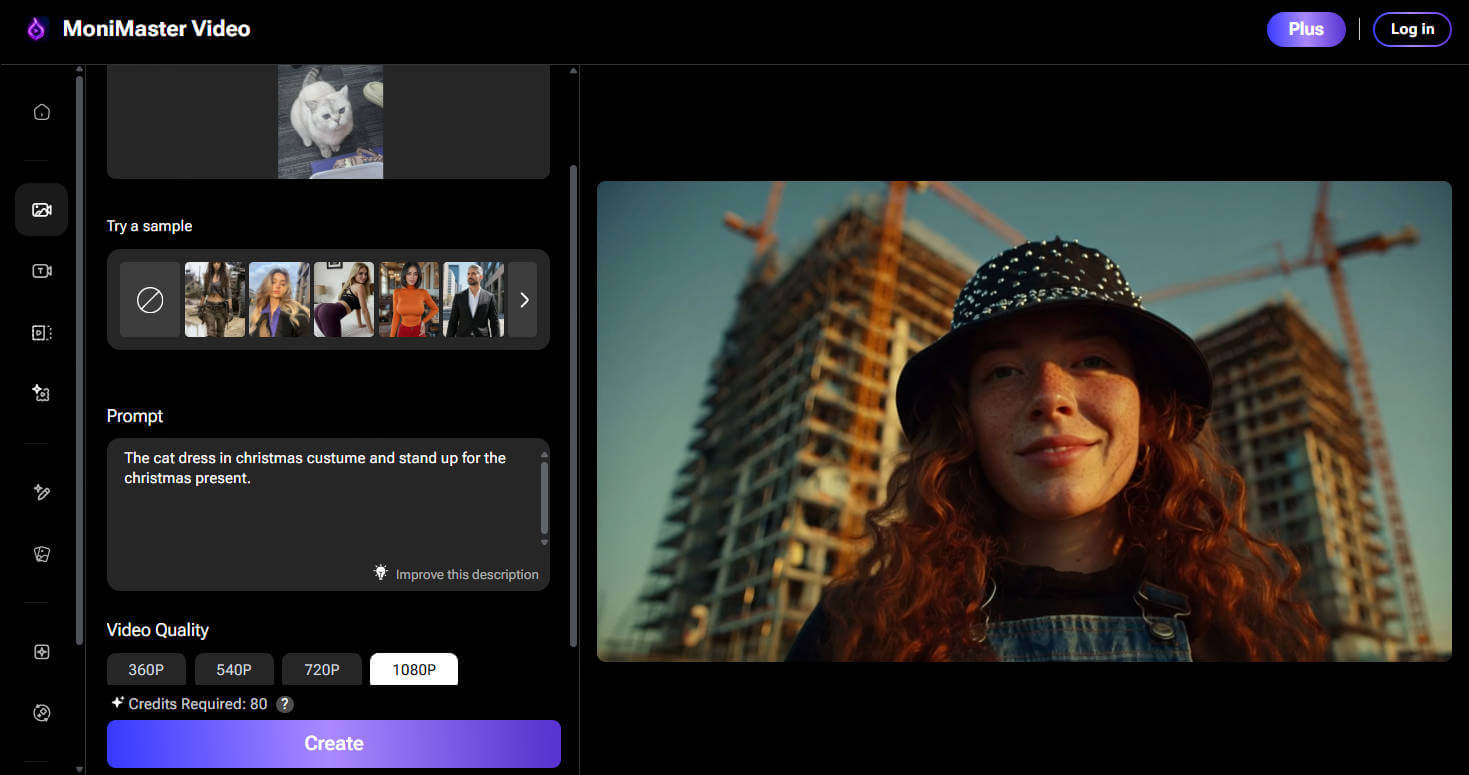Open the Log in page
1469x775 pixels.
coord(1411,29)
